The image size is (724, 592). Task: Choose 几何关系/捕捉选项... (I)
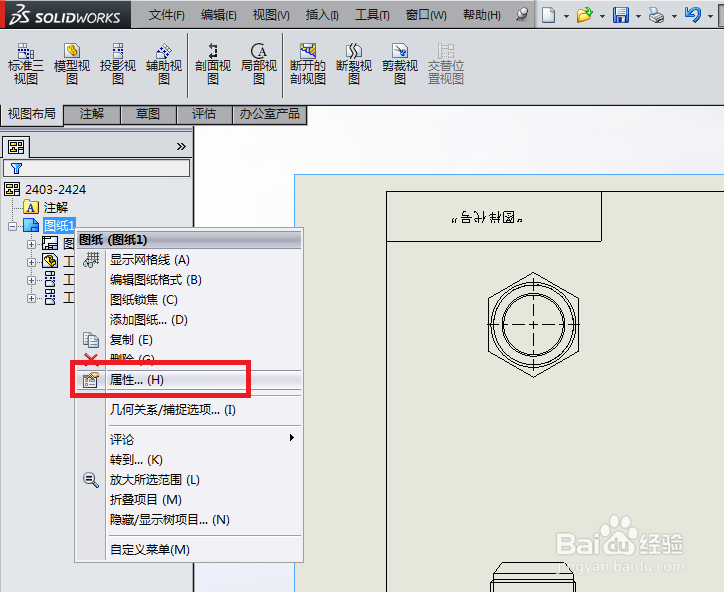coord(189,410)
